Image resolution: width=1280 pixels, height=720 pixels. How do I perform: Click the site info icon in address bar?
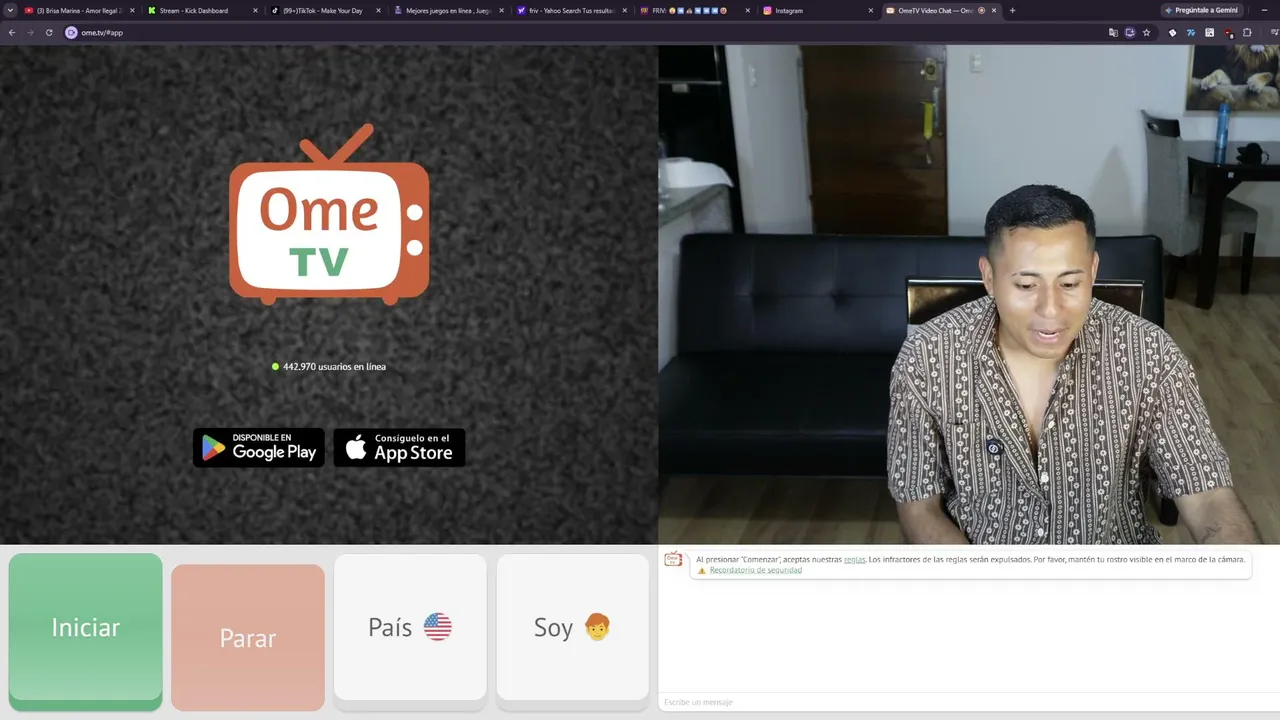click(x=71, y=32)
